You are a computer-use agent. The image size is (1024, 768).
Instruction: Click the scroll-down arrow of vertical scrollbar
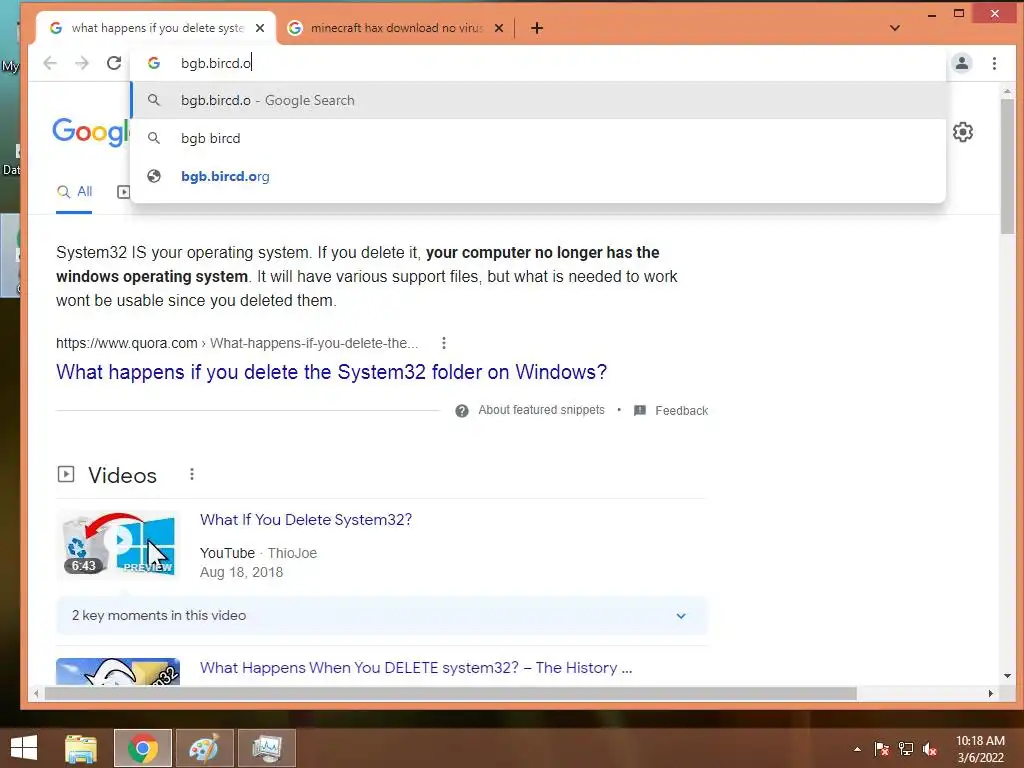[x=1007, y=676]
